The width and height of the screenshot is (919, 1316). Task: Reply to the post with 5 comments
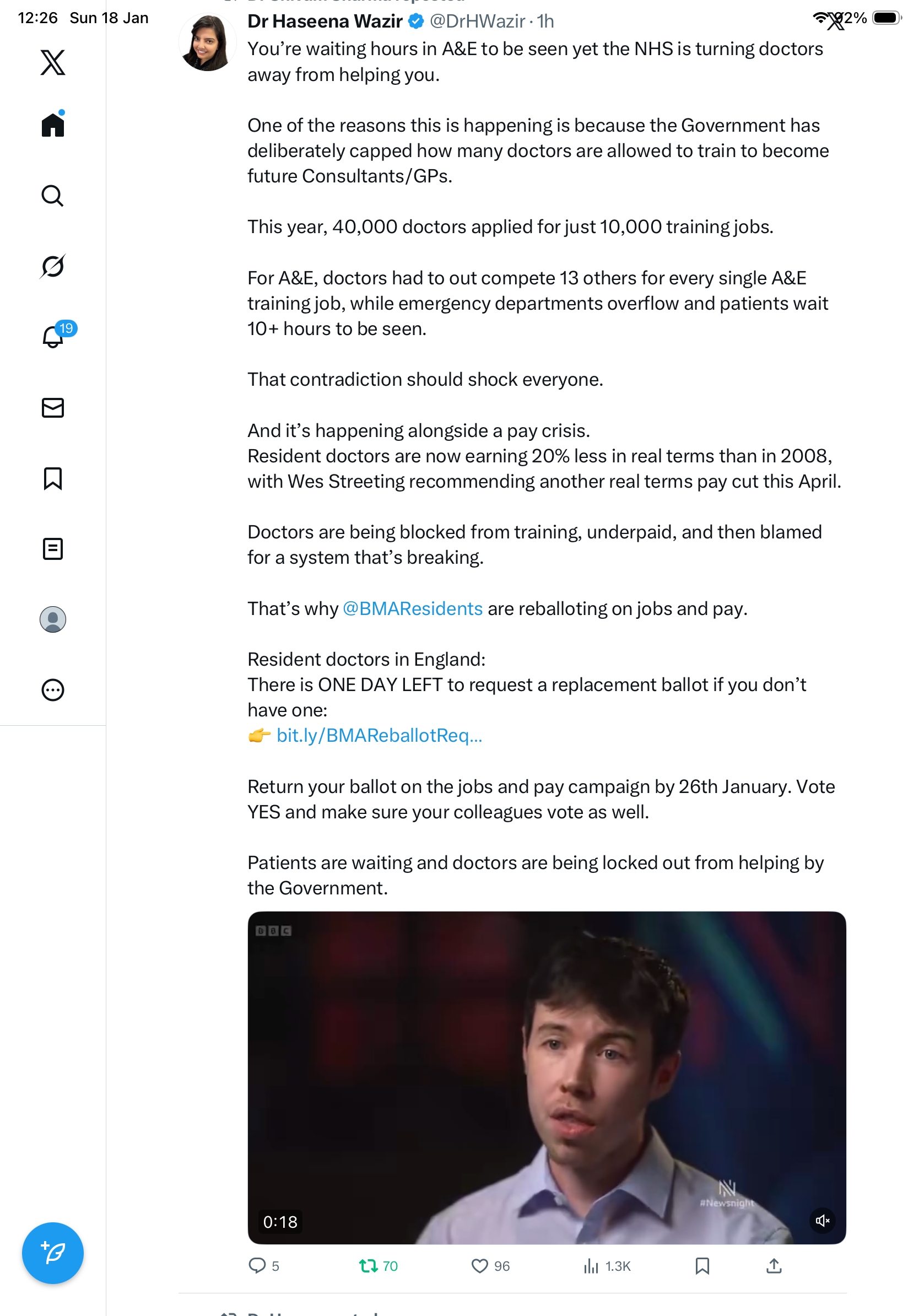pyautogui.click(x=257, y=1265)
